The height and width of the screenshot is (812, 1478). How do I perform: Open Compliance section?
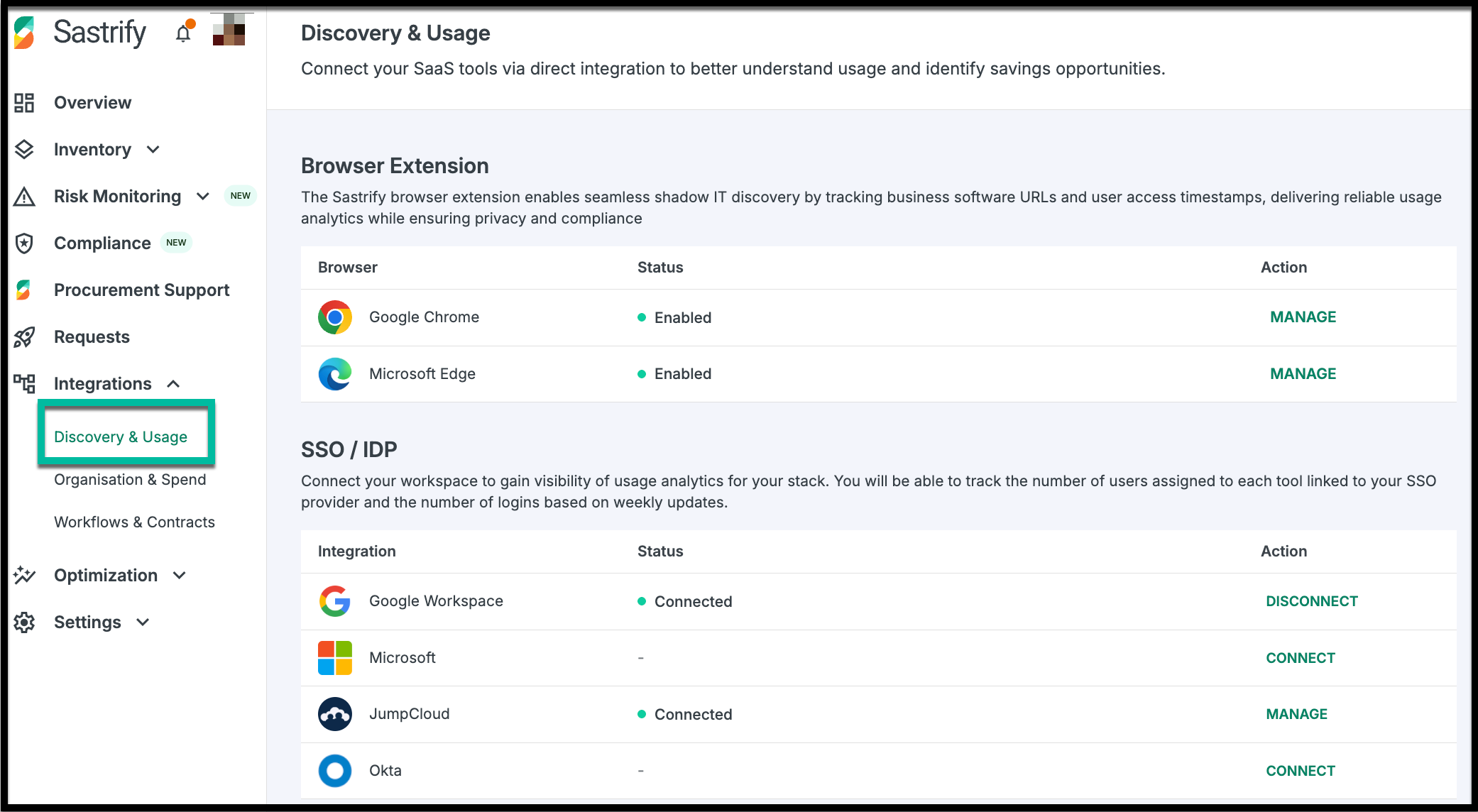[102, 243]
